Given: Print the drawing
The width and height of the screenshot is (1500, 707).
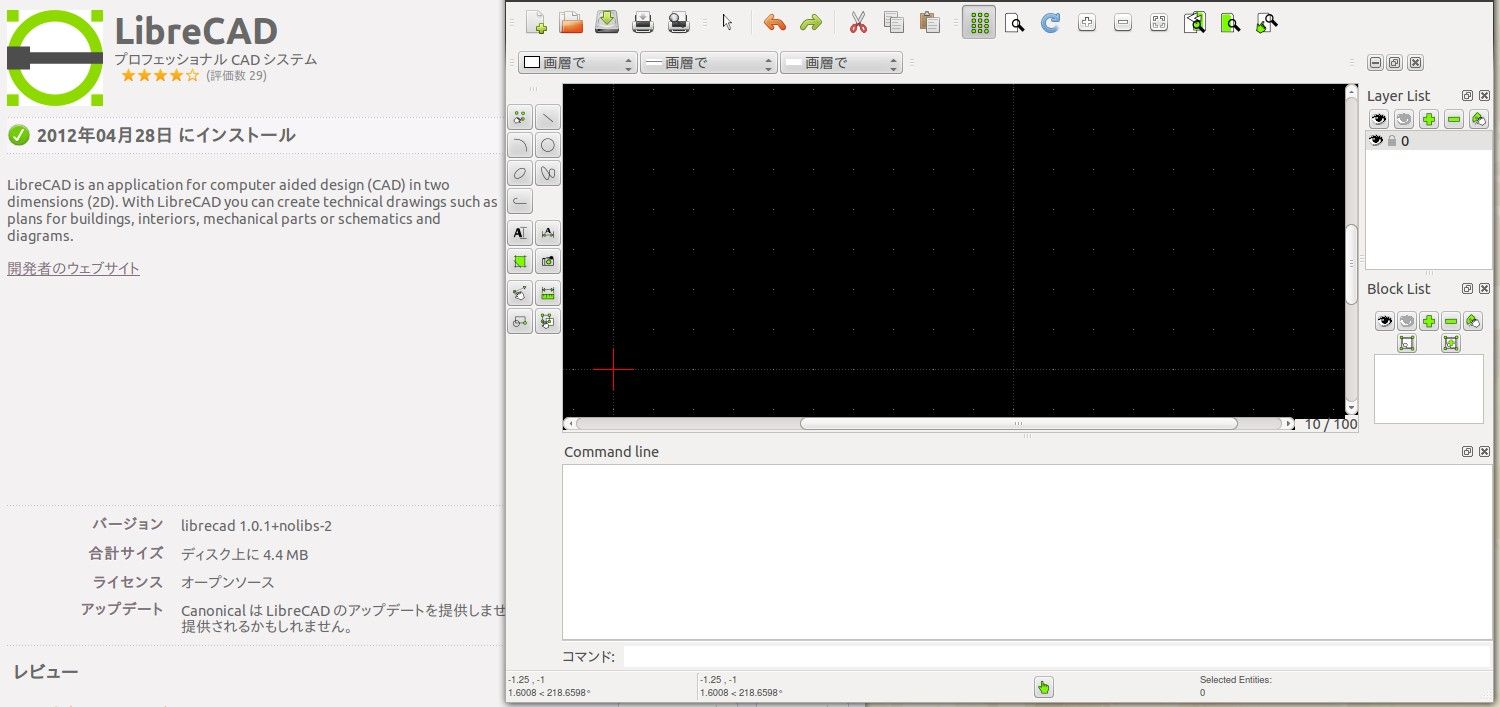Looking at the screenshot, I should pos(643,22).
